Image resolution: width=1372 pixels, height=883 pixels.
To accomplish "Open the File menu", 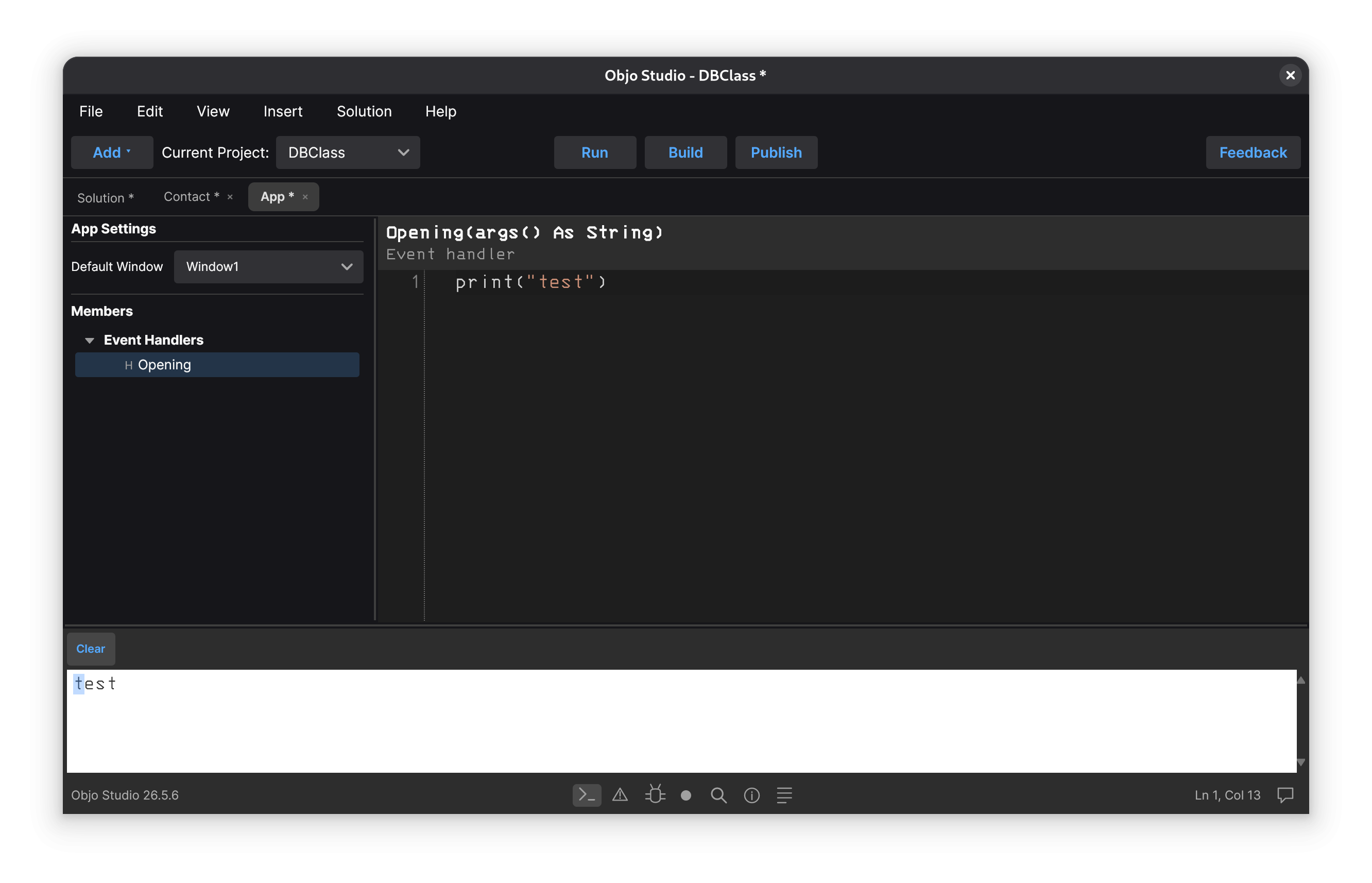I will 91,111.
